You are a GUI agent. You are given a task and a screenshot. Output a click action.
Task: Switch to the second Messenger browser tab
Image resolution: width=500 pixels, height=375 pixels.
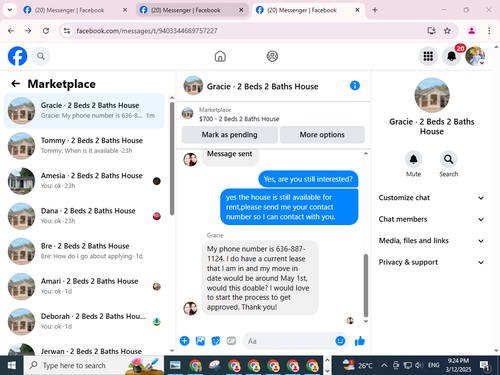tap(192, 10)
